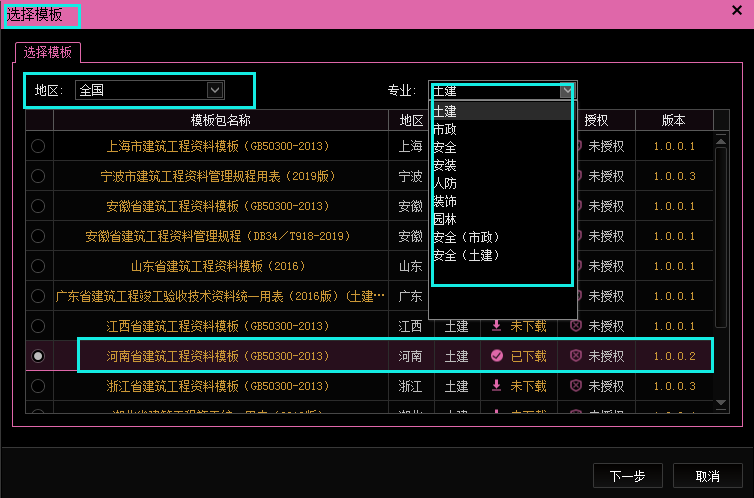Click the 宁波 region cell
The height and width of the screenshot is (498, 754).
[x=410, y=176]
